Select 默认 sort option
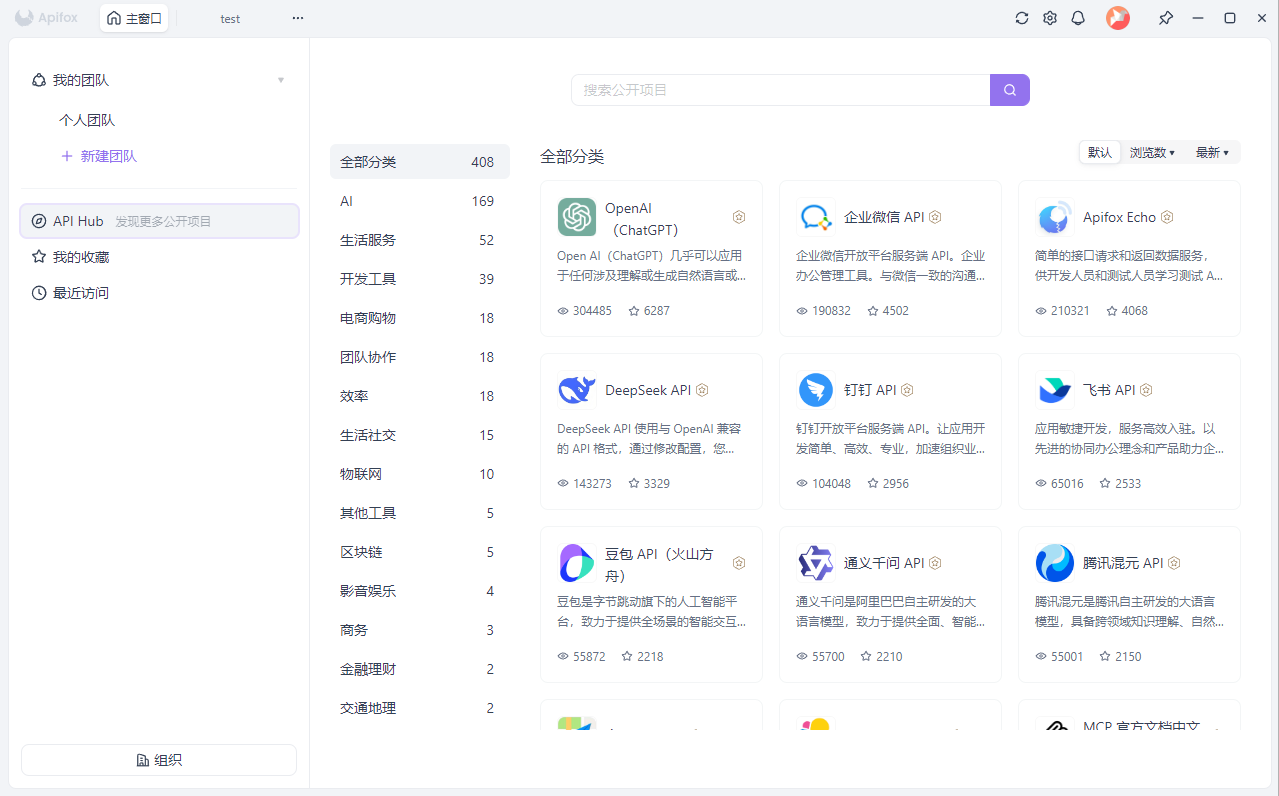The width and height of the screenshot is (1279, 796). pyautogui.click(x=1100, y=153)
